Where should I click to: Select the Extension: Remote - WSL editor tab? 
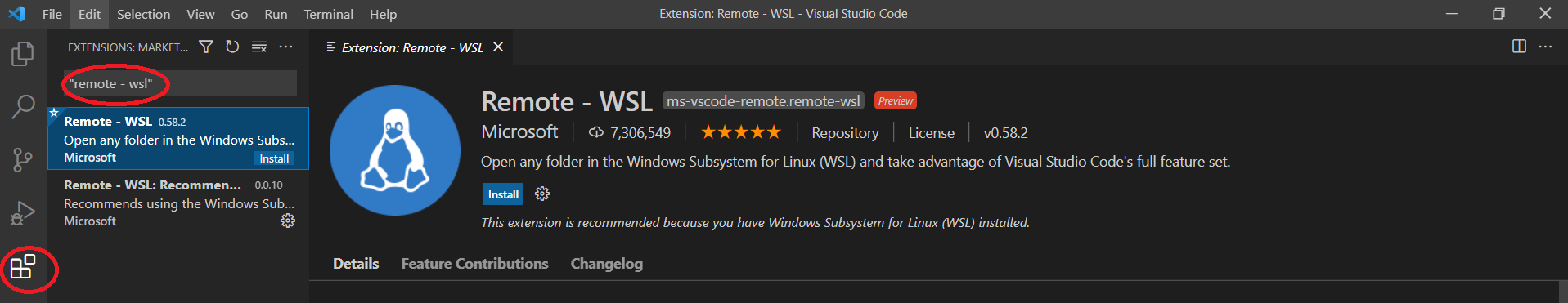(412, 47)
